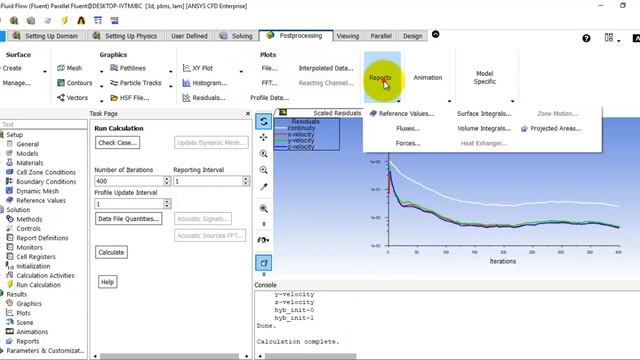The width and height of the screenshot is (640, 360).
Task: Click Number of Iterations field
Action: (129, 181)
